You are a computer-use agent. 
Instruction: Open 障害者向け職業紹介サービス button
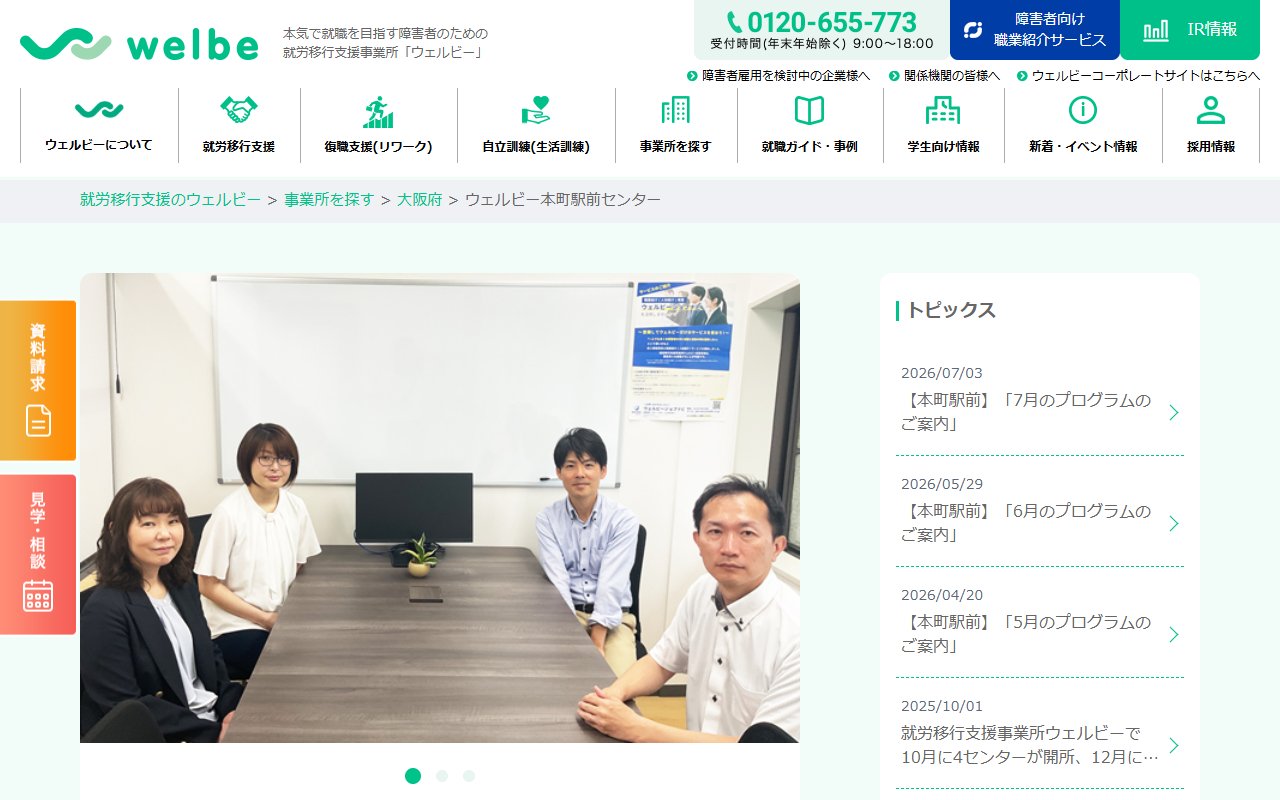pos(1035,30)
